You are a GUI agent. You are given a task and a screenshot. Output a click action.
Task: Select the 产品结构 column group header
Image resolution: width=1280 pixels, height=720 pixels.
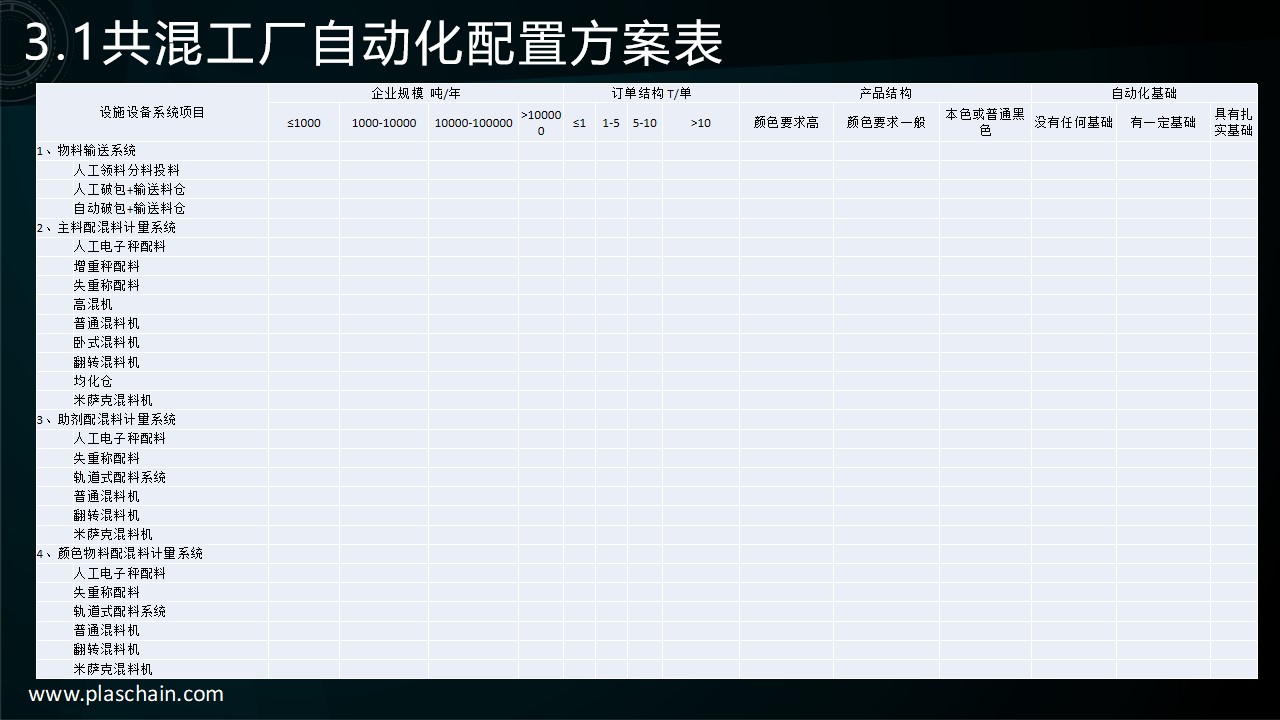click(x=885, y=93)
